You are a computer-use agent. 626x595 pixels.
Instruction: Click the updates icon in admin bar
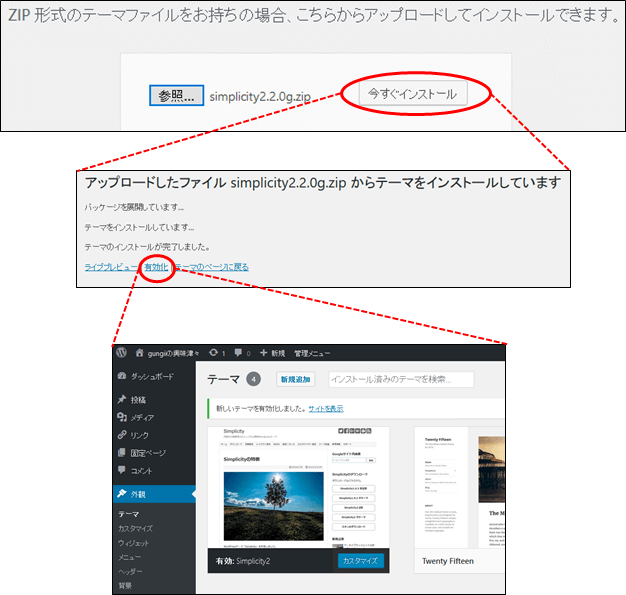(214, 353)
